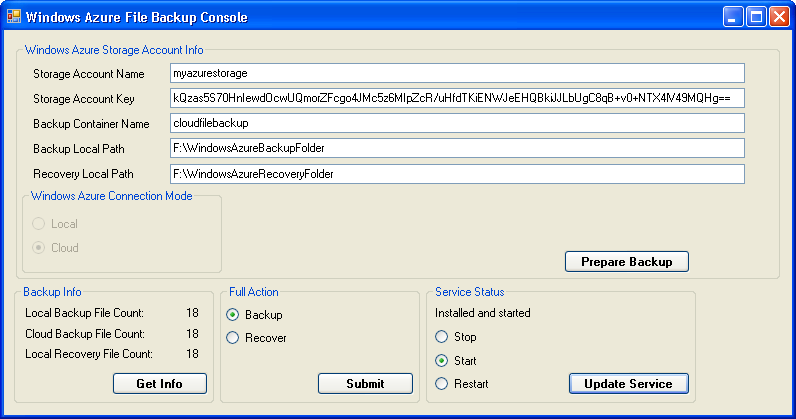Click the app icon in the title bar
Viewport: 796px width, 419px height.
[x=14, y=17]
